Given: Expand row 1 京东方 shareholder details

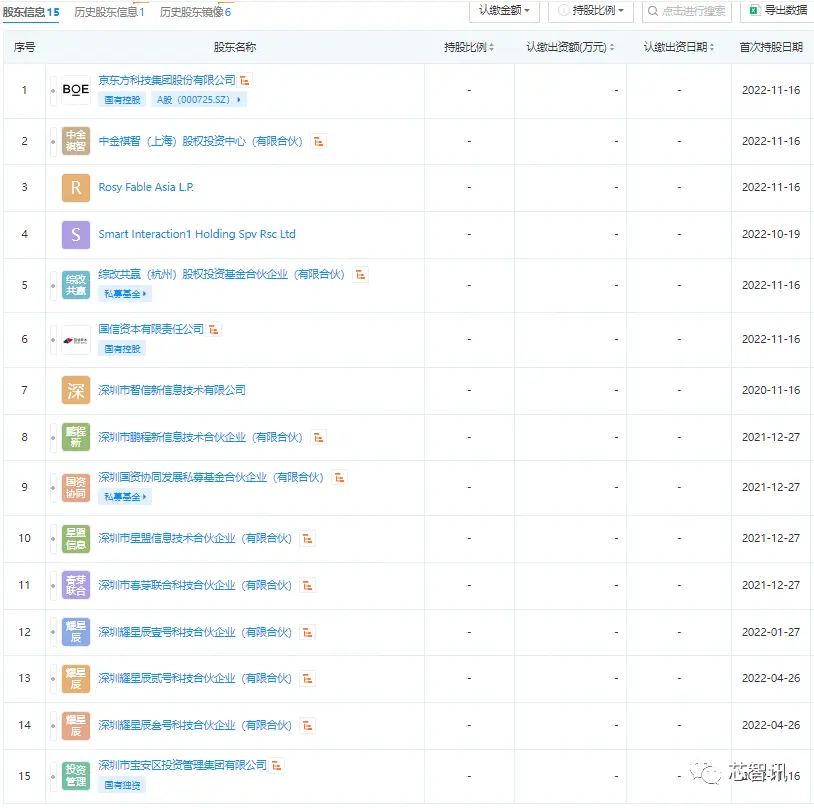Looking at the screenshot, I should click(x=53, y=90).
